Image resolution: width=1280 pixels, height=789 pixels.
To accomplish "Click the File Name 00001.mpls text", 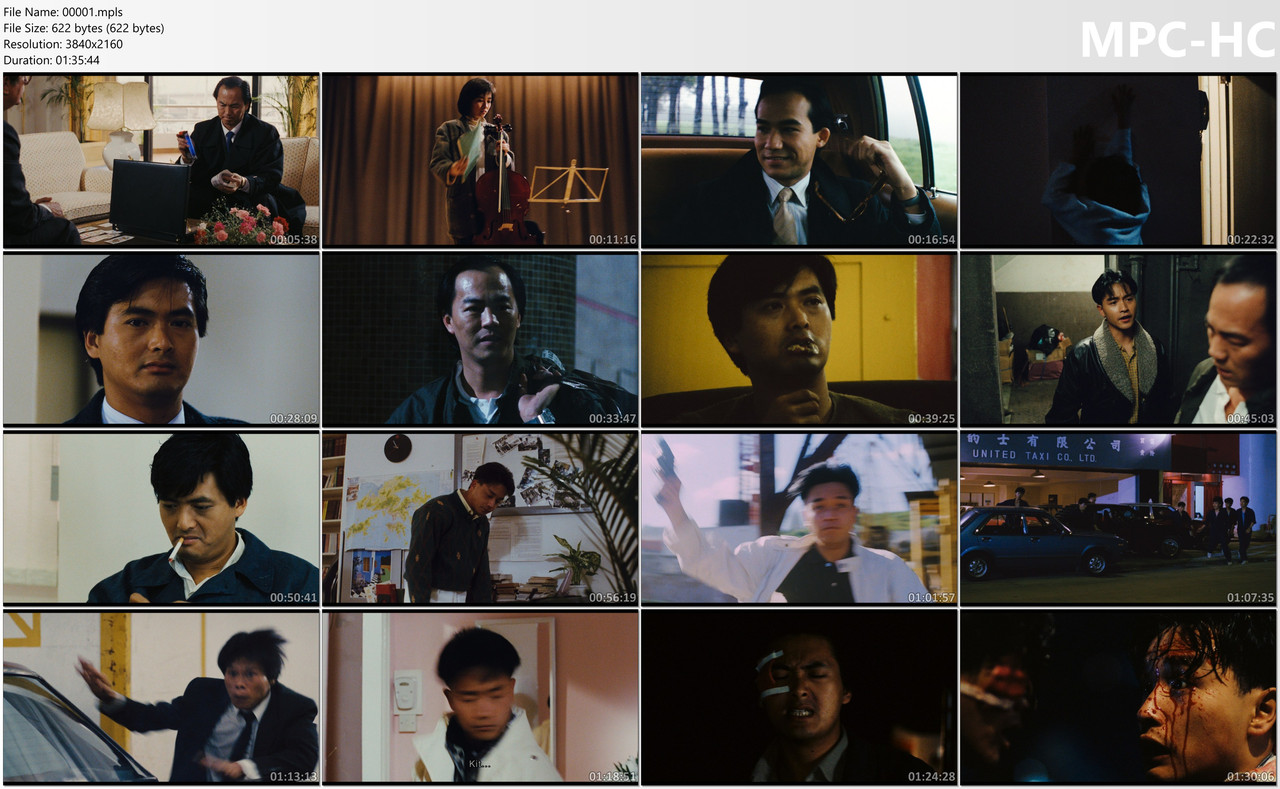I will pyautogui.click(x=63, y=12).
